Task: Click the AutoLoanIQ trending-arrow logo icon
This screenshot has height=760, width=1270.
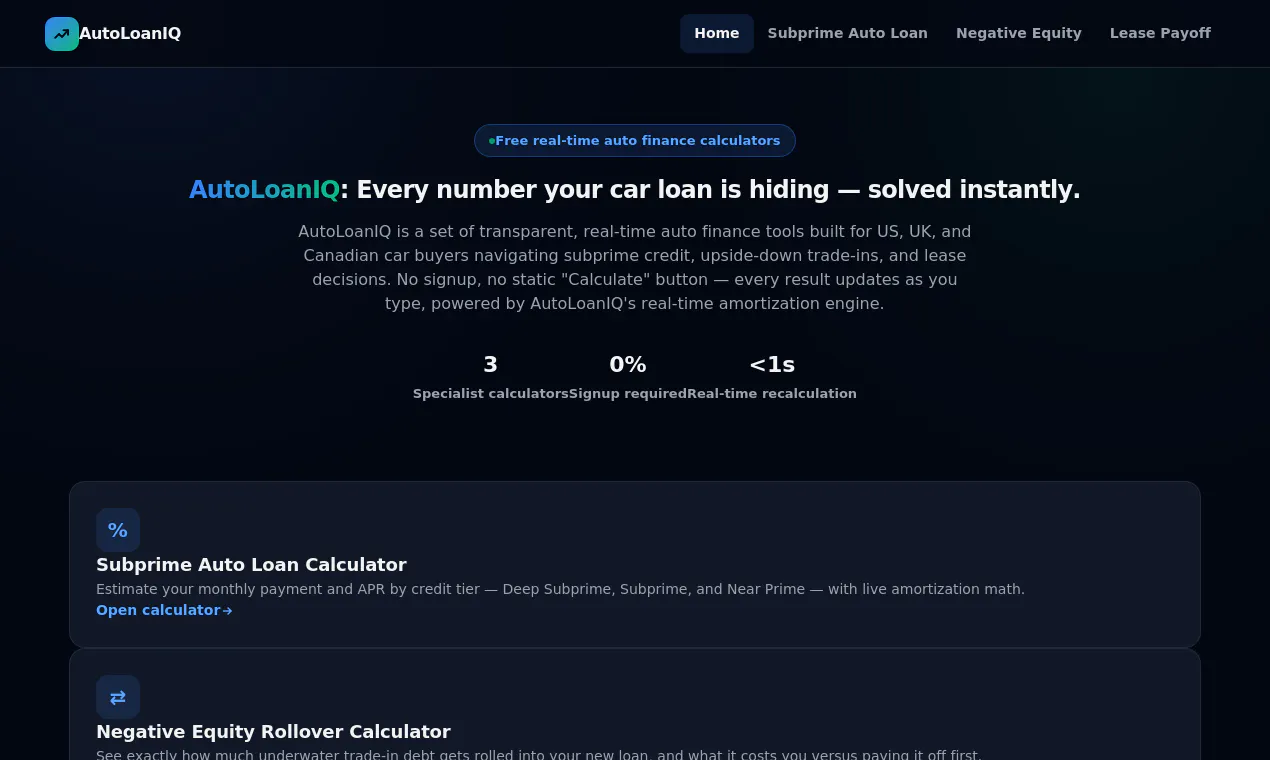Action: tap(62, 34)
